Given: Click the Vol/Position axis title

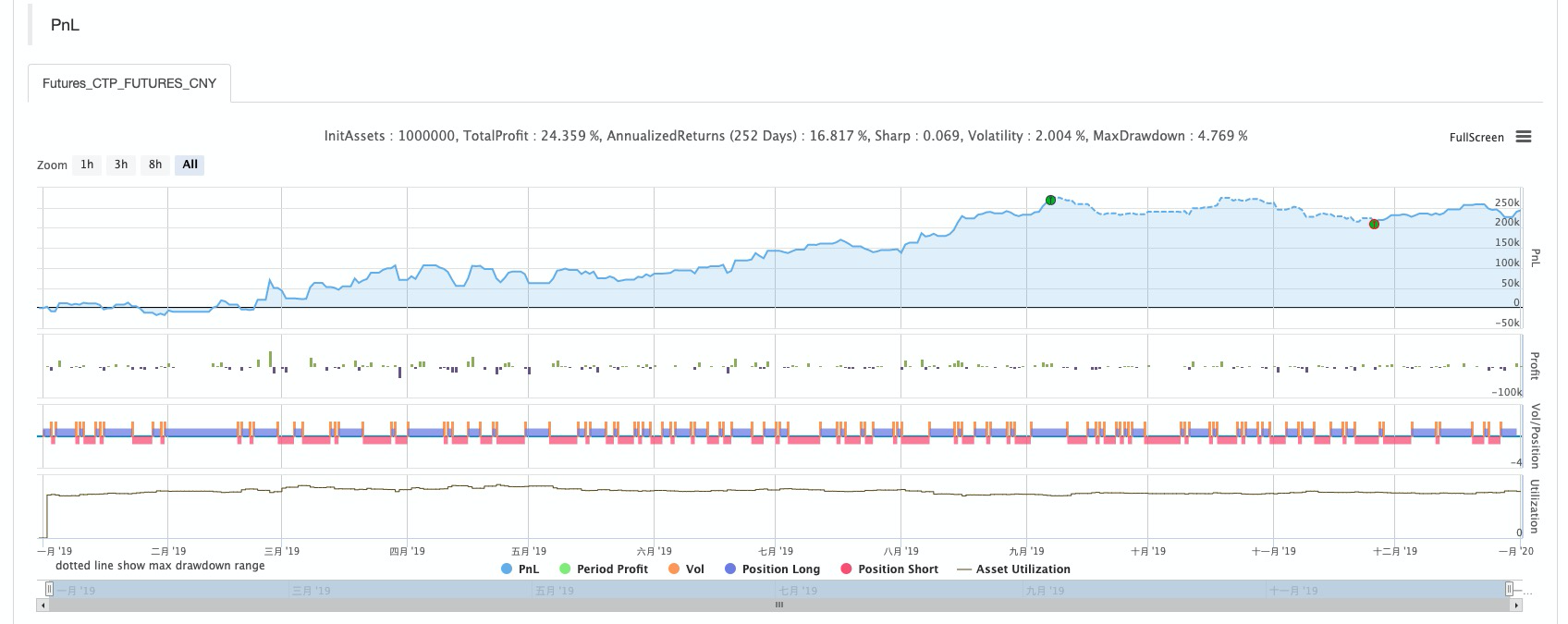Looking at the screenshot, I should pyautogui.click(x=1535, y=435).
